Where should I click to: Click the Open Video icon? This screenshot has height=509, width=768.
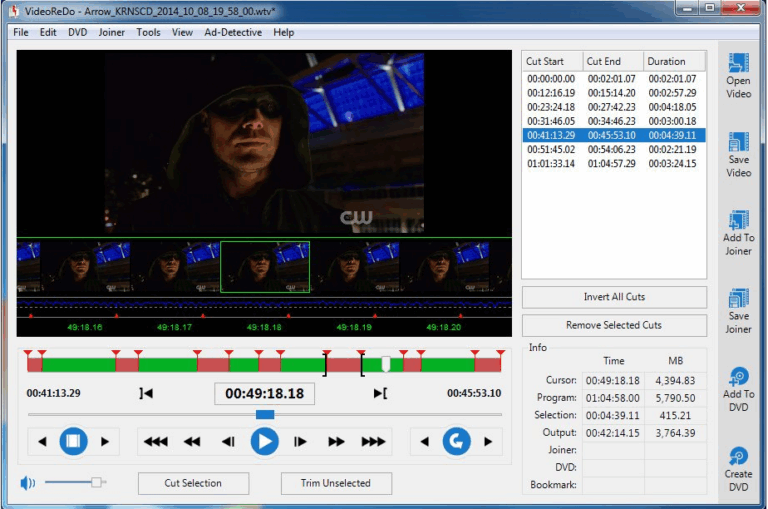pos(738,64)
